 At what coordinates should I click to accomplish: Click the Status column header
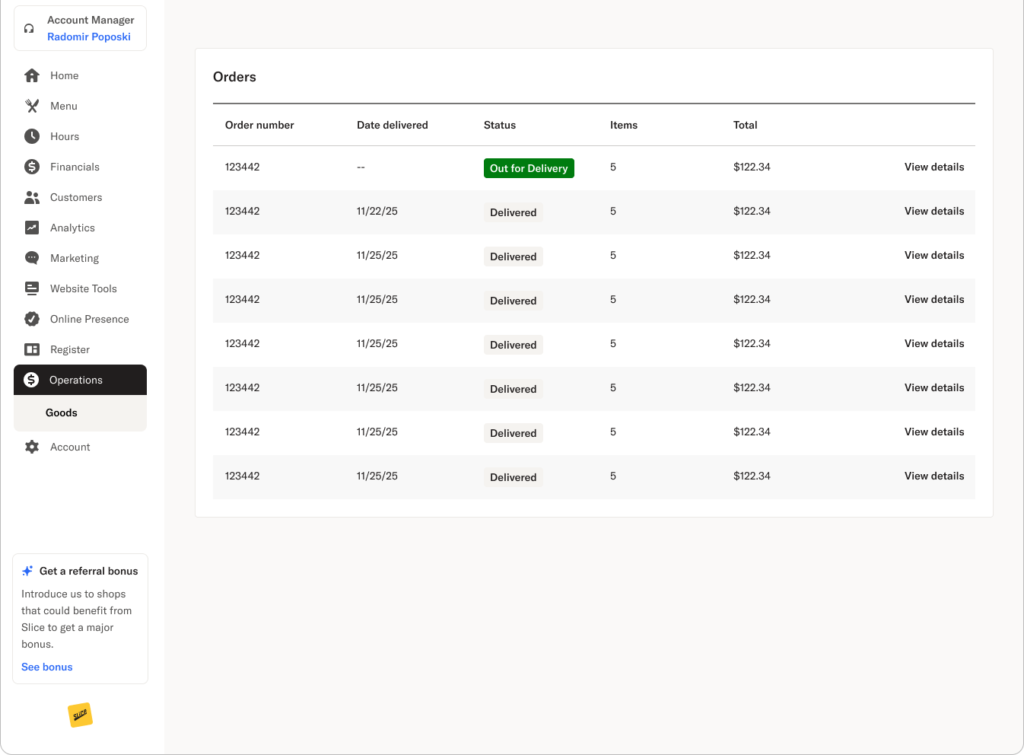[x=500, y=125]
